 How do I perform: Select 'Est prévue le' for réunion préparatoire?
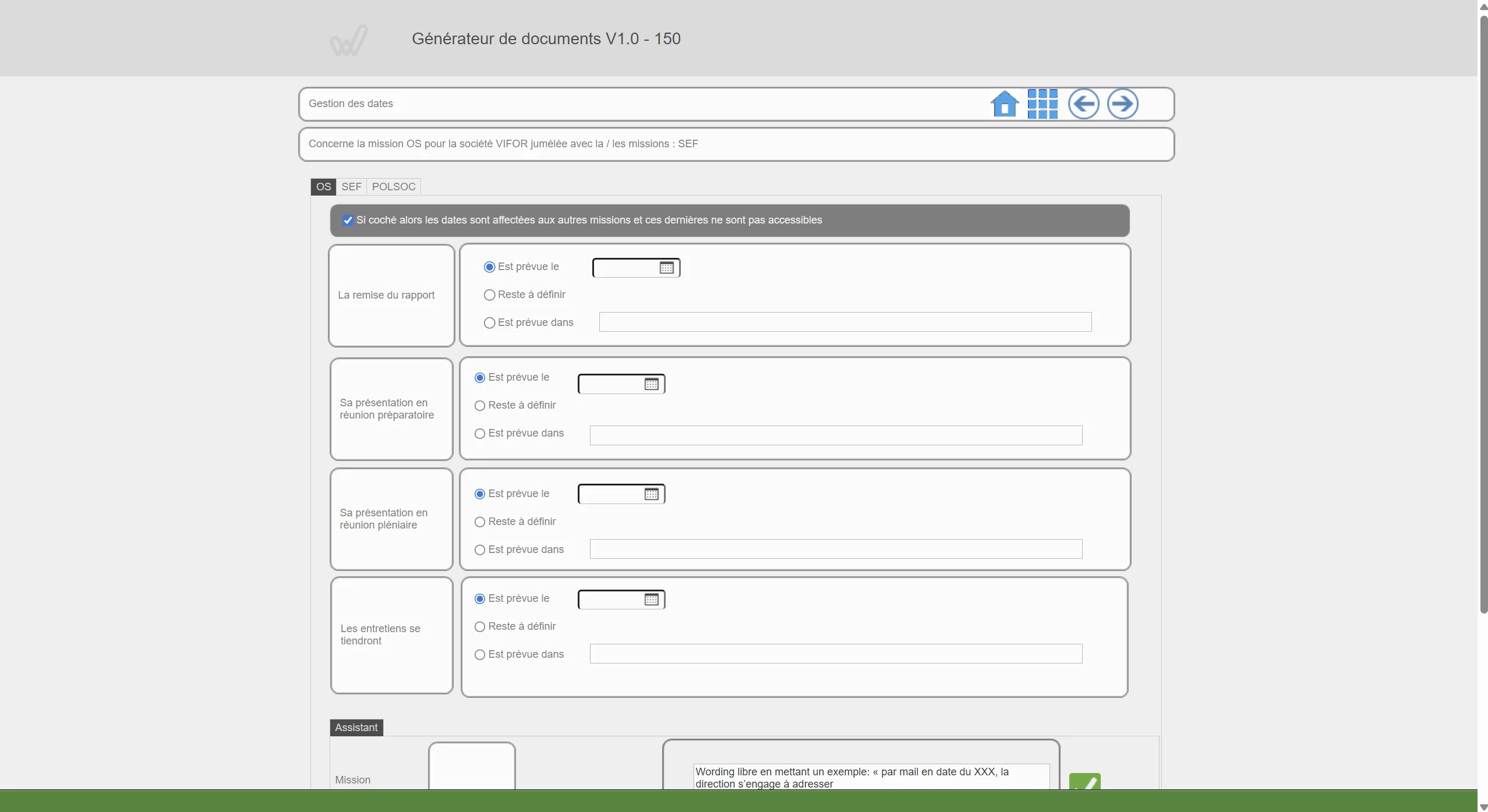(x=480, y=378)
